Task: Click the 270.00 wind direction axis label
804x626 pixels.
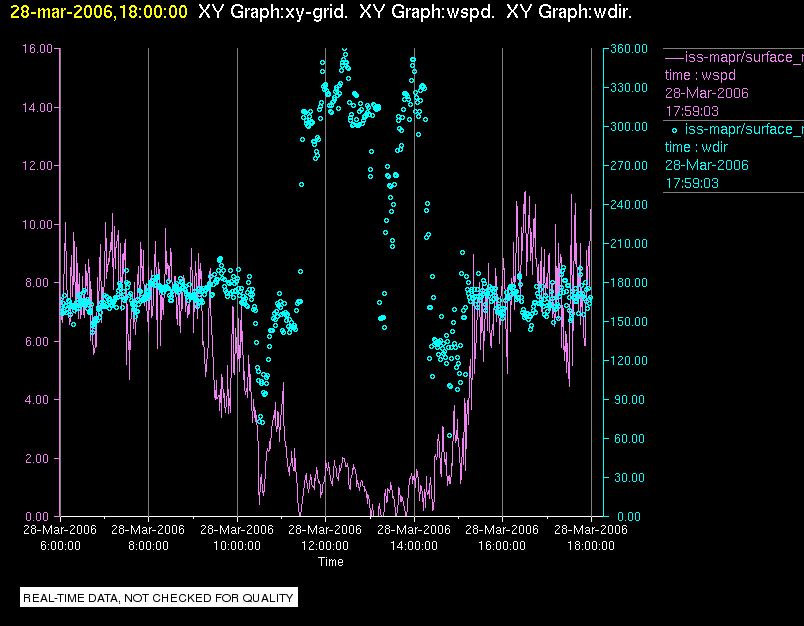Action: coord(629,166)
